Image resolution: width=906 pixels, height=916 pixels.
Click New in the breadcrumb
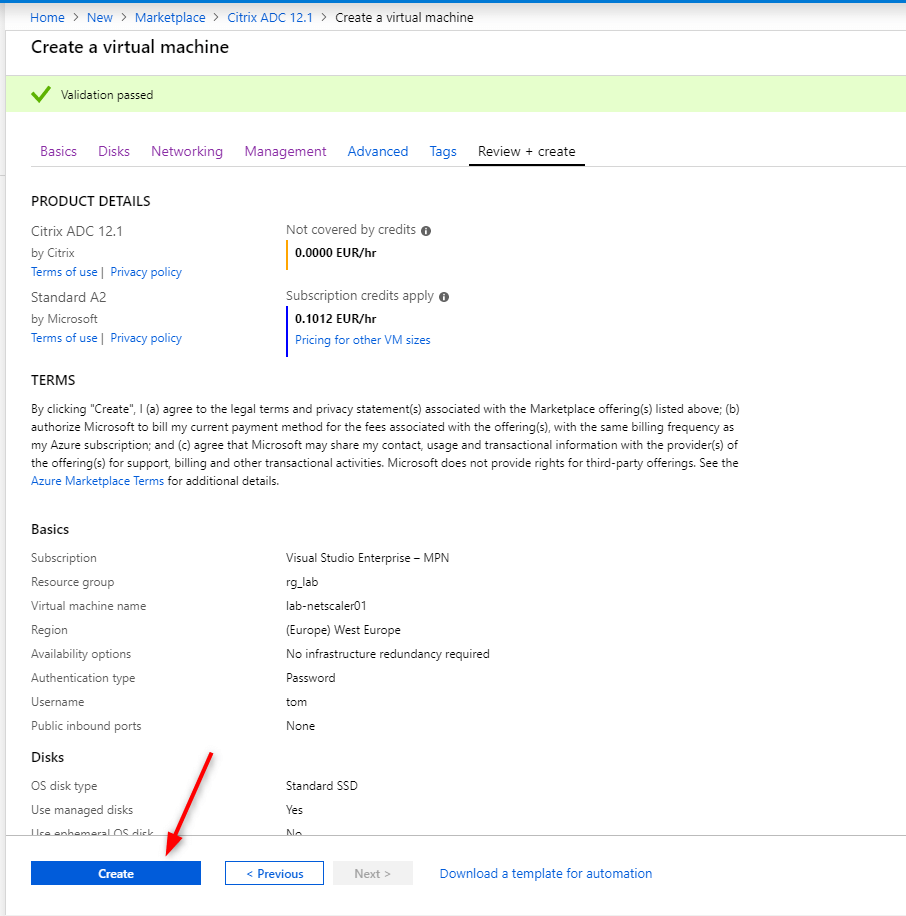pos(100,18)
